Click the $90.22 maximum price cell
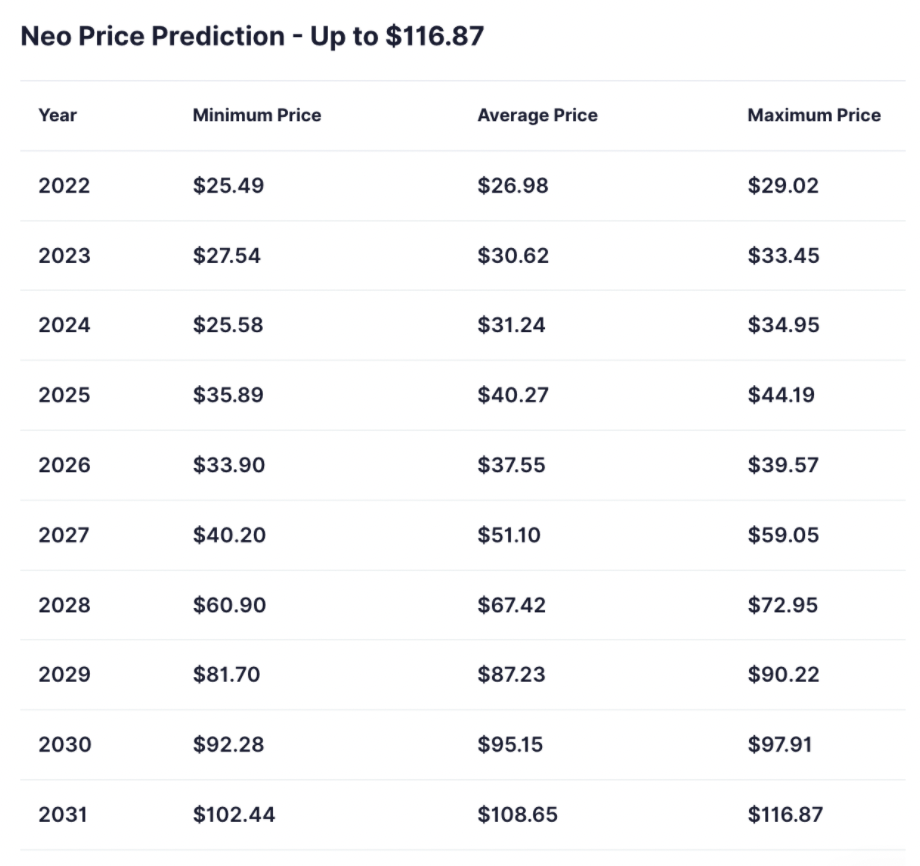This screenshot has width=920, height=866. [783, 675]
